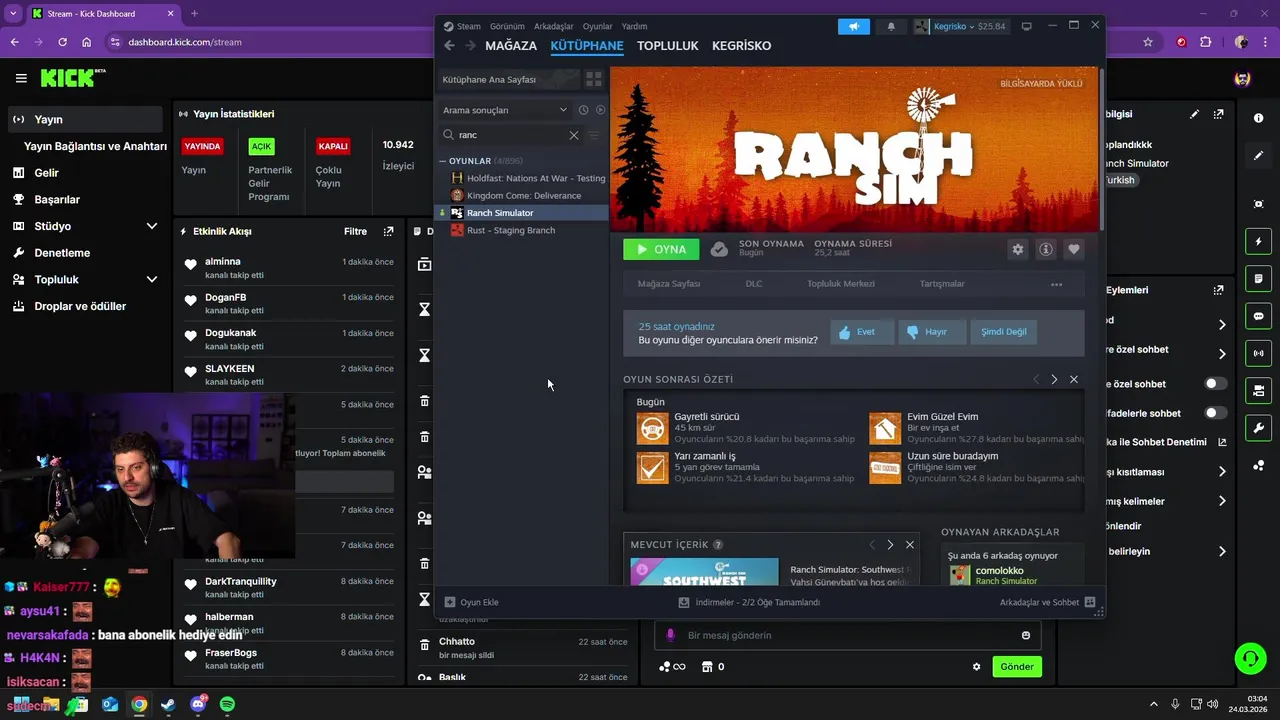Open Discord from Windows taskbar
The image size is (1280, 720).
coord(197,704)
